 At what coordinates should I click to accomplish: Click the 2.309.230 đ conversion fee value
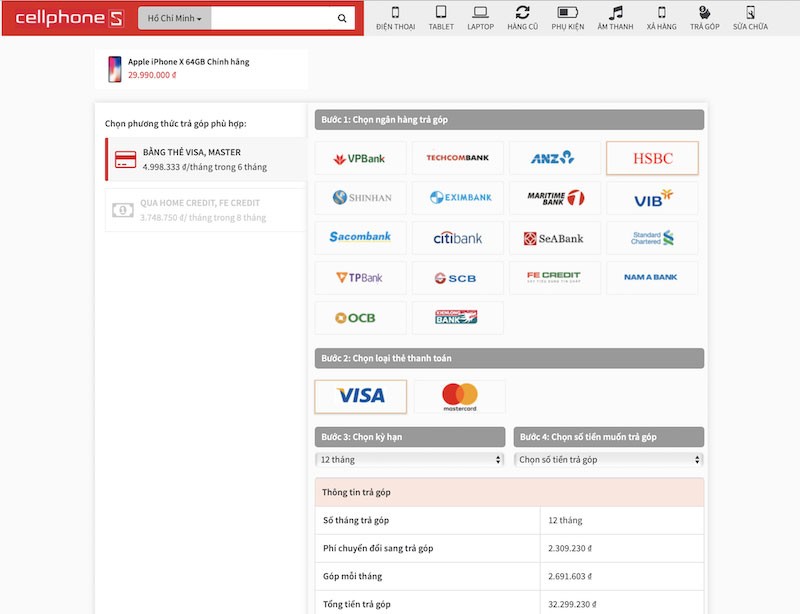point(570,548)
